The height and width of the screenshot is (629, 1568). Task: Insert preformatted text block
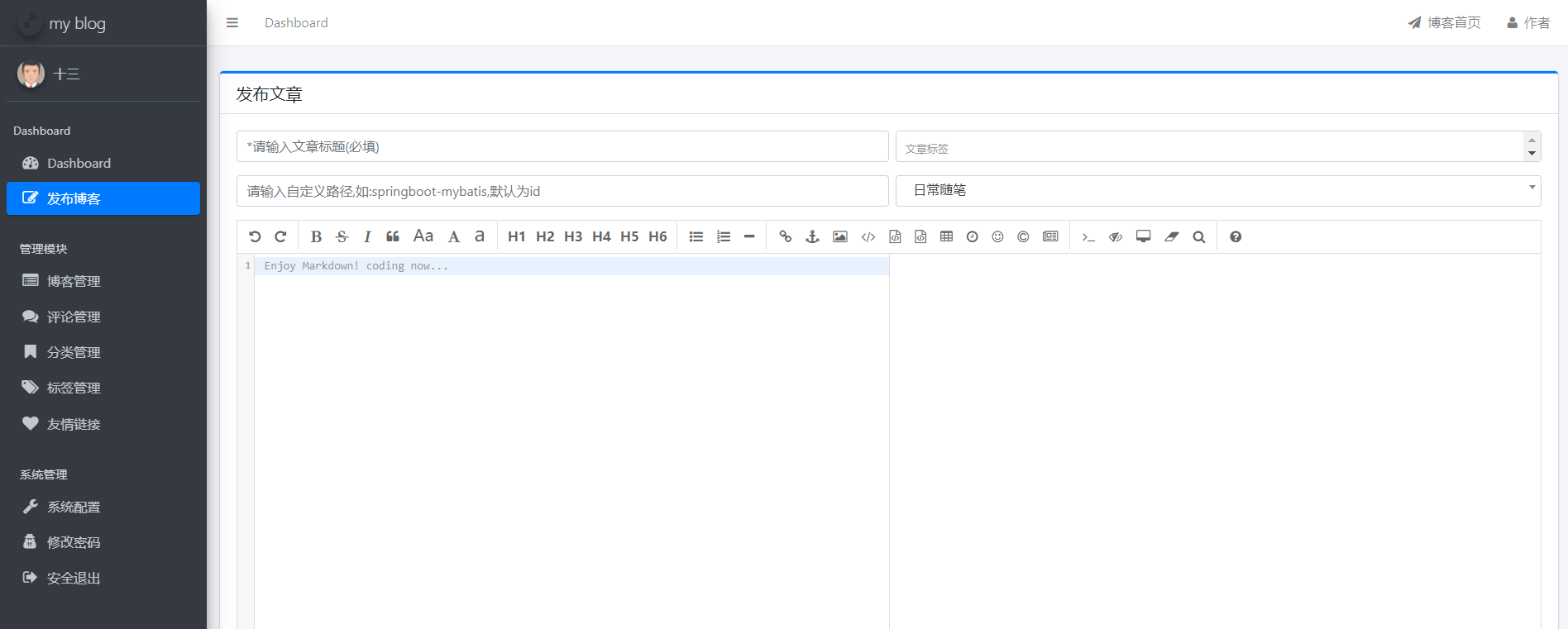coord(895,236)
